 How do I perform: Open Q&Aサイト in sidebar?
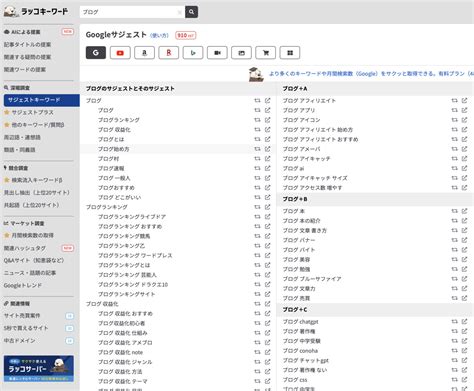click(x=34, y=260)
